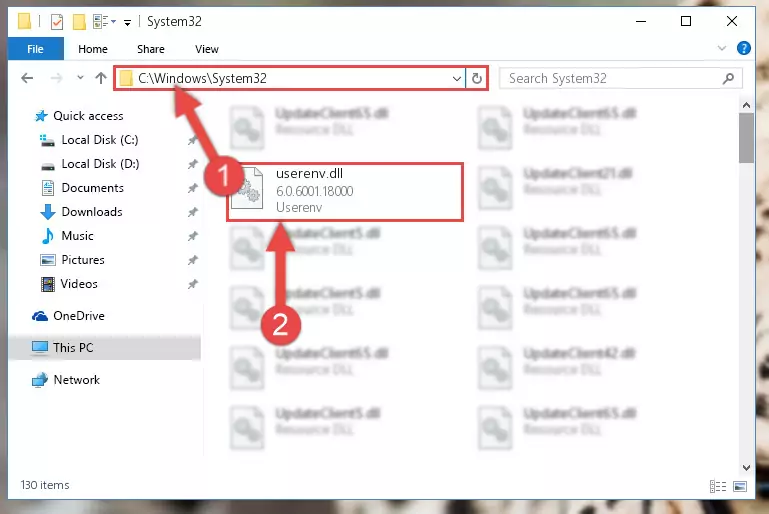769x514 pixels.
Task: Click the Back navigation arrow
Action: tap(27, 78)
